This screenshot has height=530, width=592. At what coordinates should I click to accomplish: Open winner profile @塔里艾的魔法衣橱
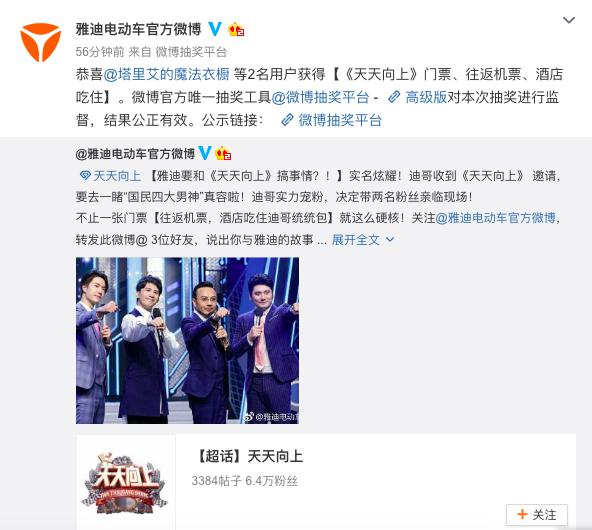tap(166, 74)
